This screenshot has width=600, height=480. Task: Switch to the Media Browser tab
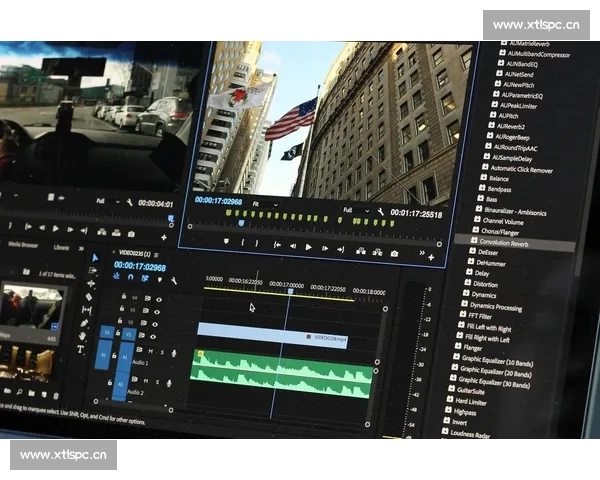point(22,244)
